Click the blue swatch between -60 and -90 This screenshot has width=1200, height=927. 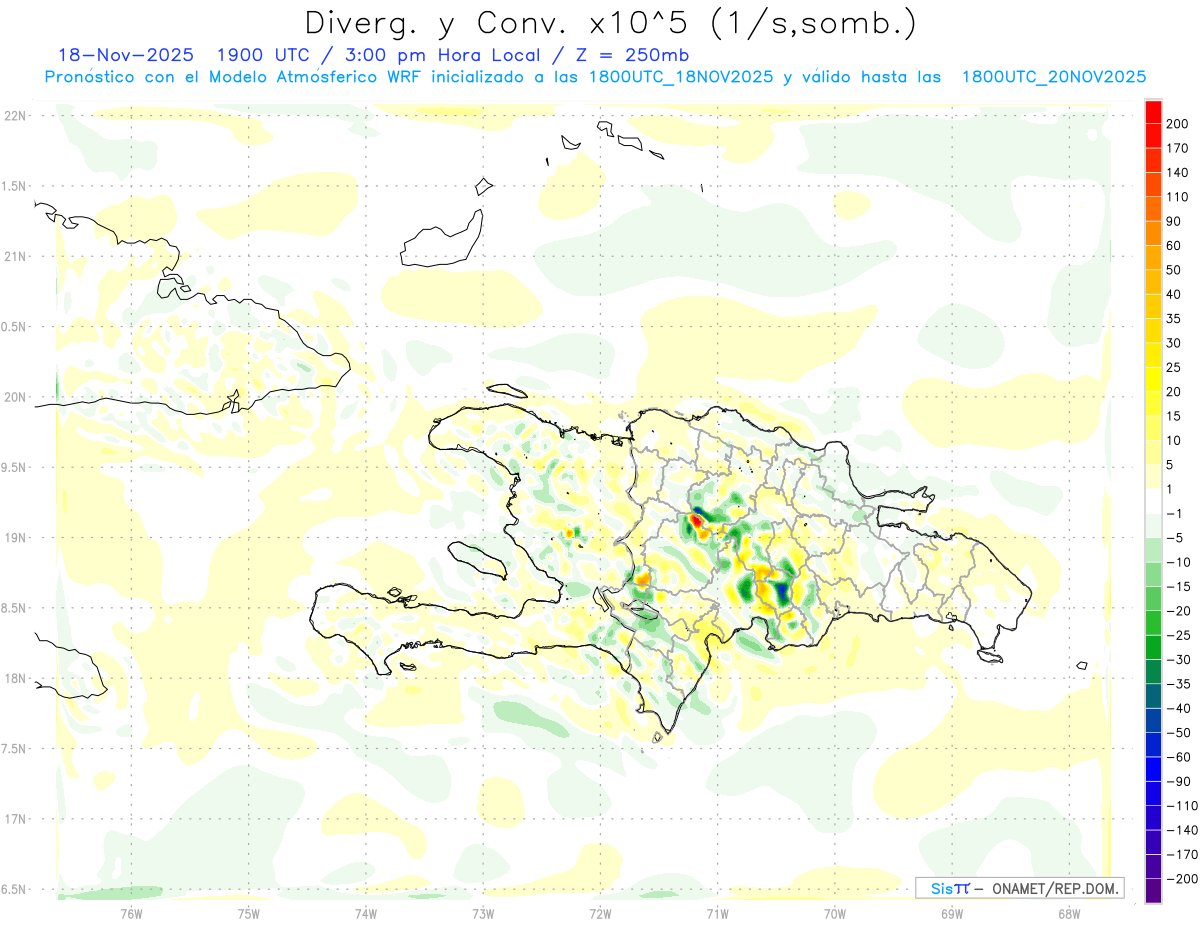tap(1153, 769)
